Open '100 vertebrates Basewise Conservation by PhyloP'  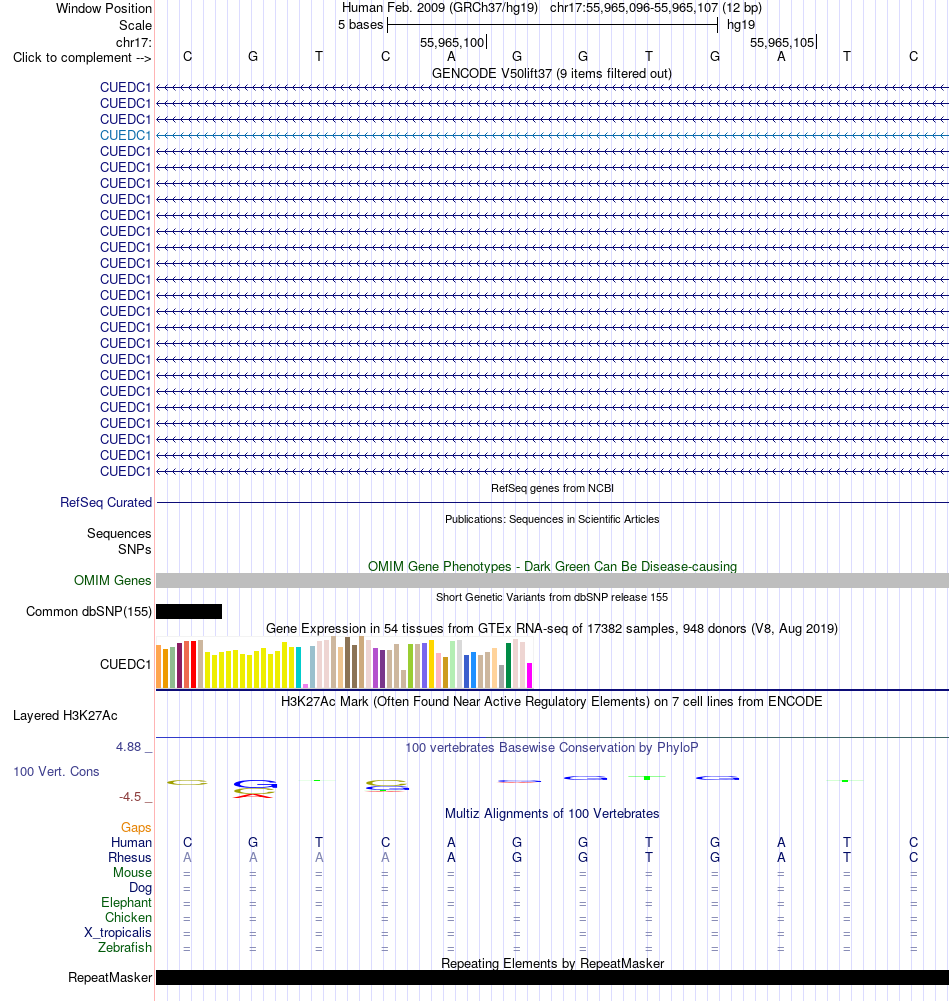point(552,748)
